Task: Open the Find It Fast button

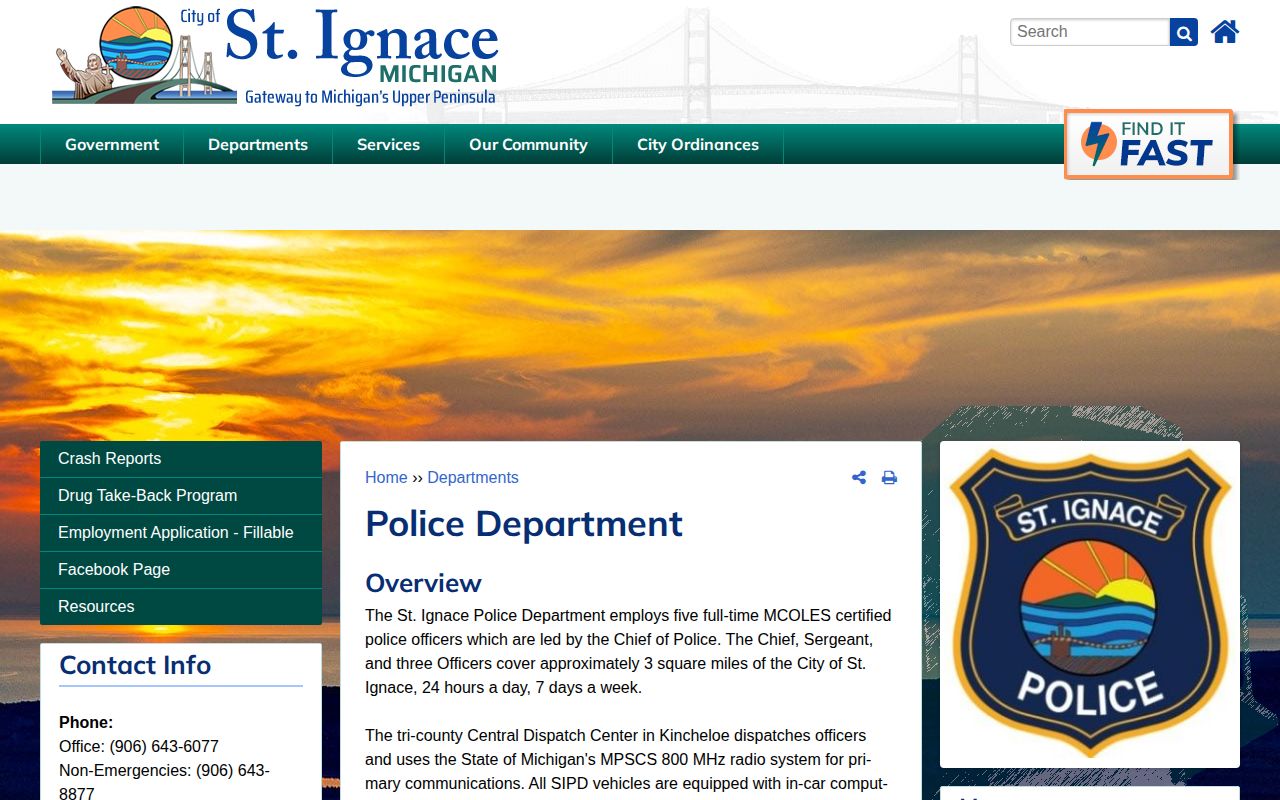Action: click(1148, 144)
